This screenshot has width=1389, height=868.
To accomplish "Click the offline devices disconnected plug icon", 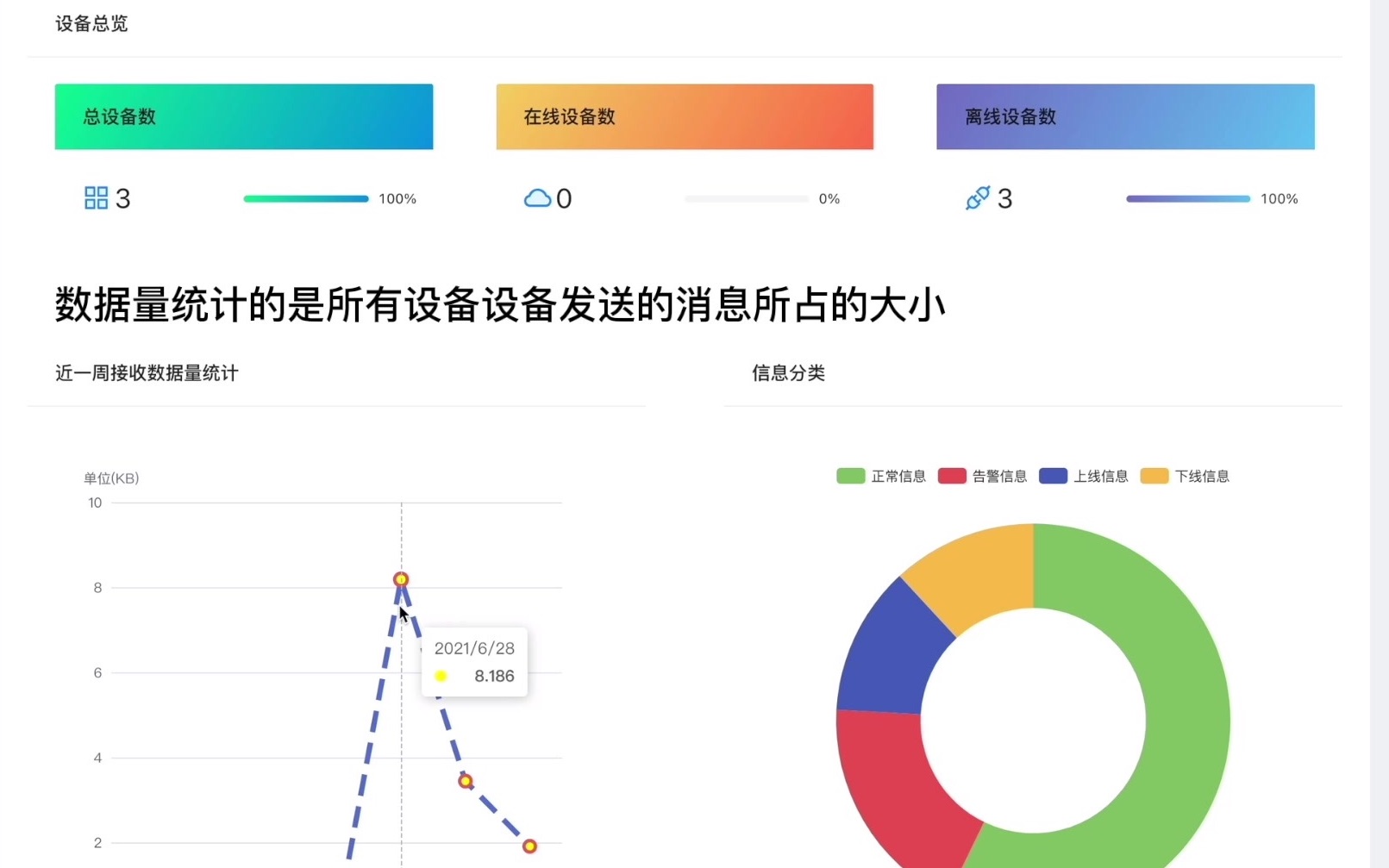I will point(978,198).
